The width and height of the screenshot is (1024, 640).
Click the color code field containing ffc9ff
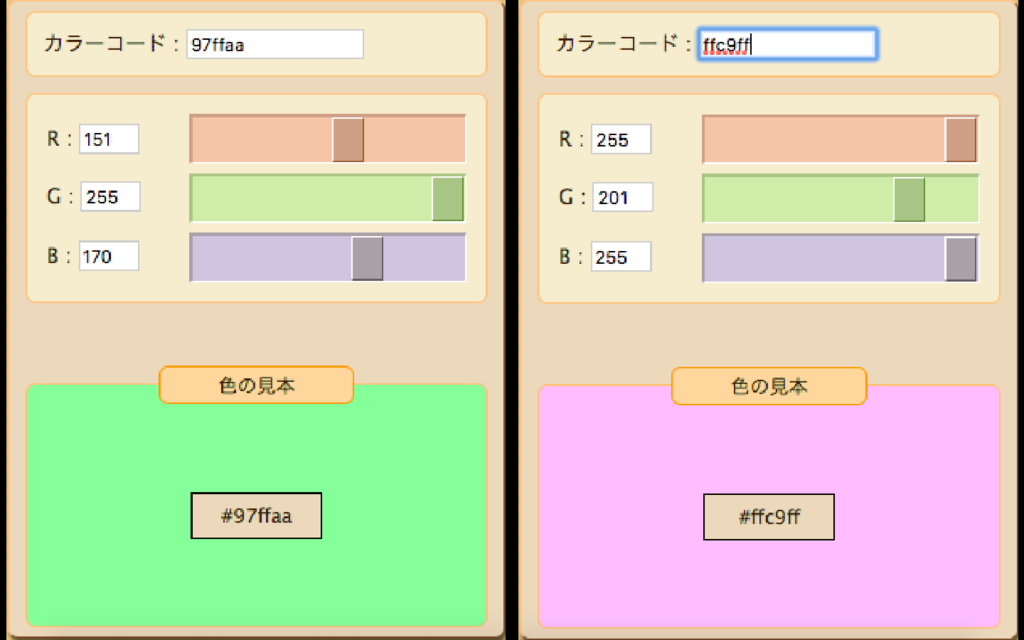tap(787, 44)
